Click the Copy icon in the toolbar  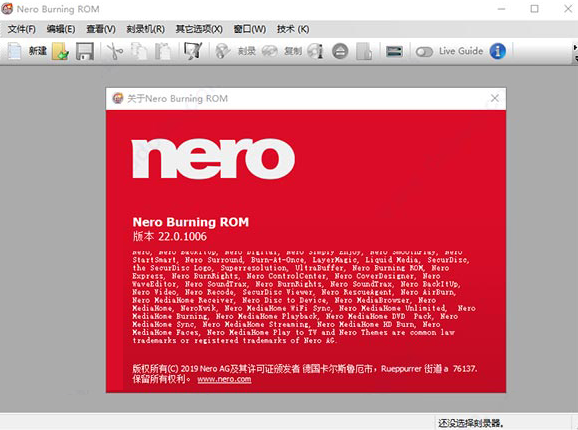[x=139, y=51]
